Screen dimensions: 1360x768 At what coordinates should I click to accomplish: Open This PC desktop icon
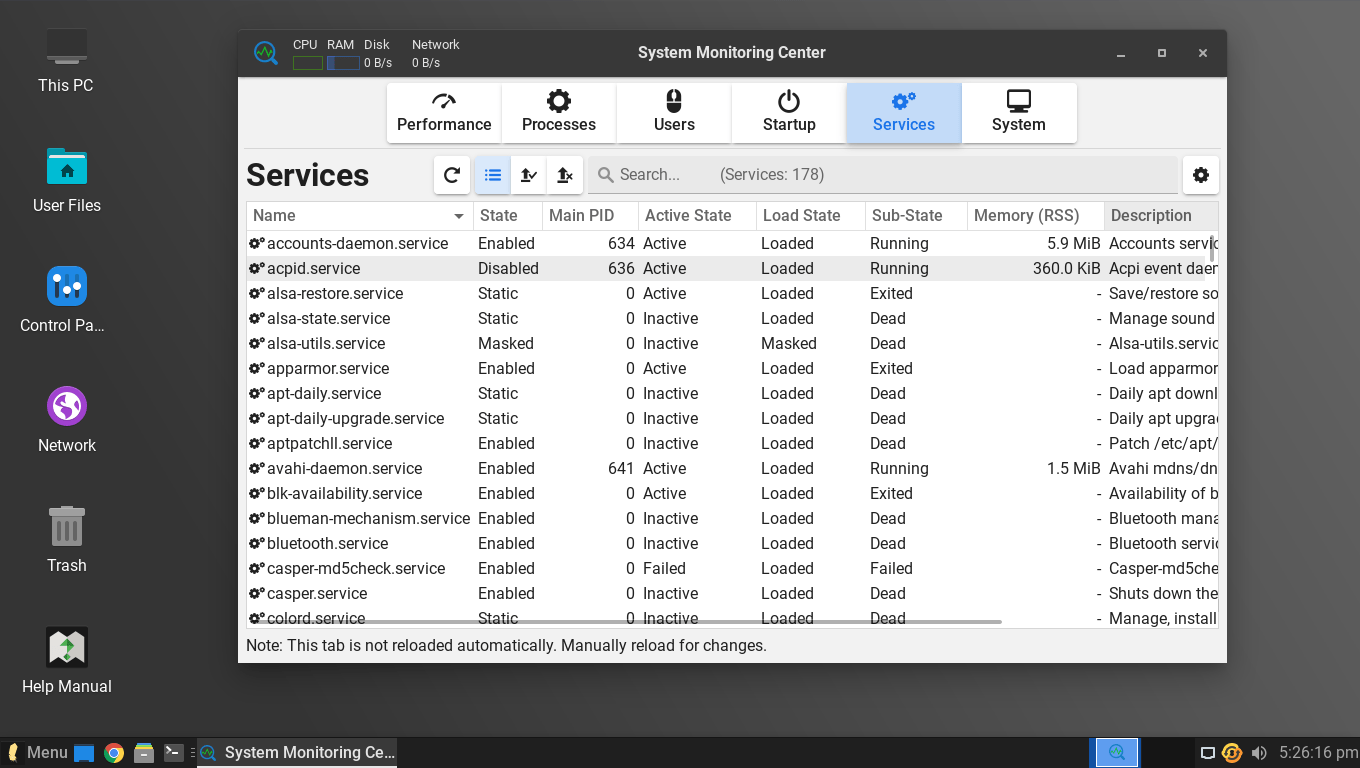point(66,60)
